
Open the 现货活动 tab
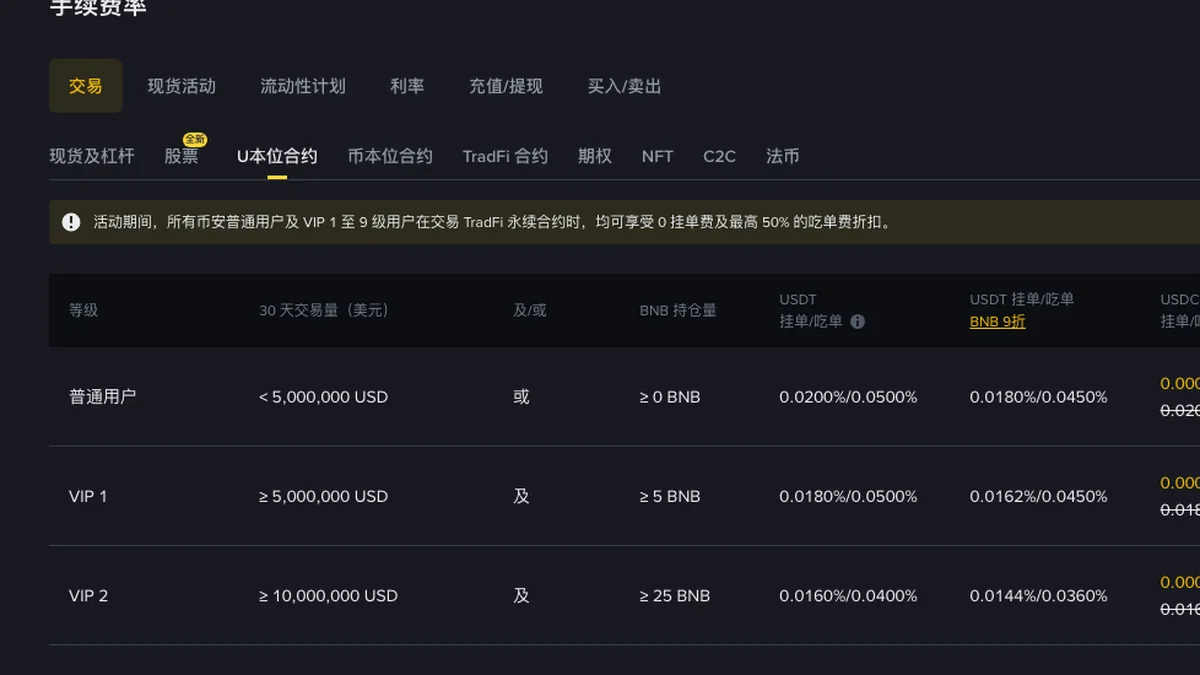(x=182, y=86)
